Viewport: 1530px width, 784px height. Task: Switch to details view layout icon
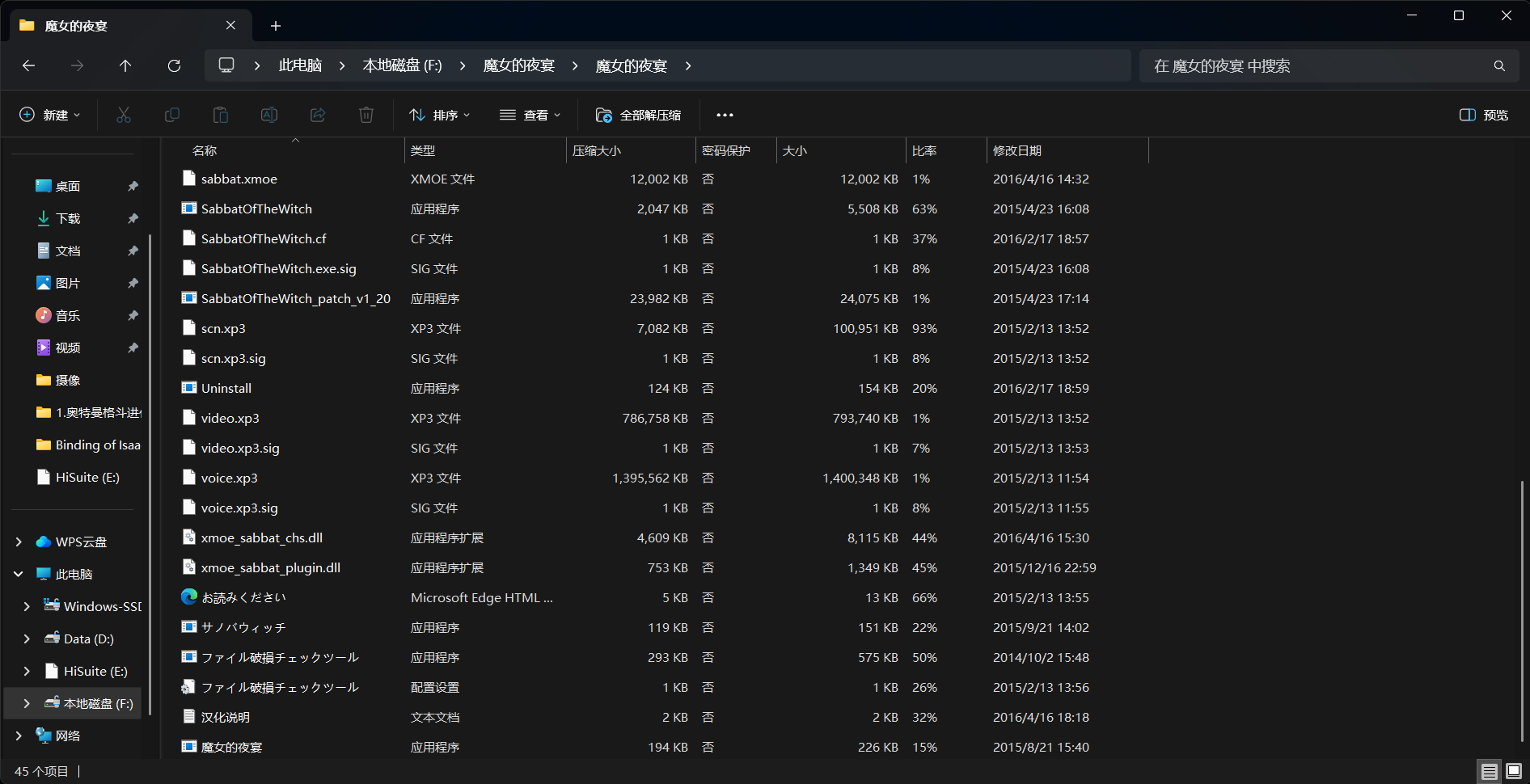pyautogui.click(x=1490, y=772)
